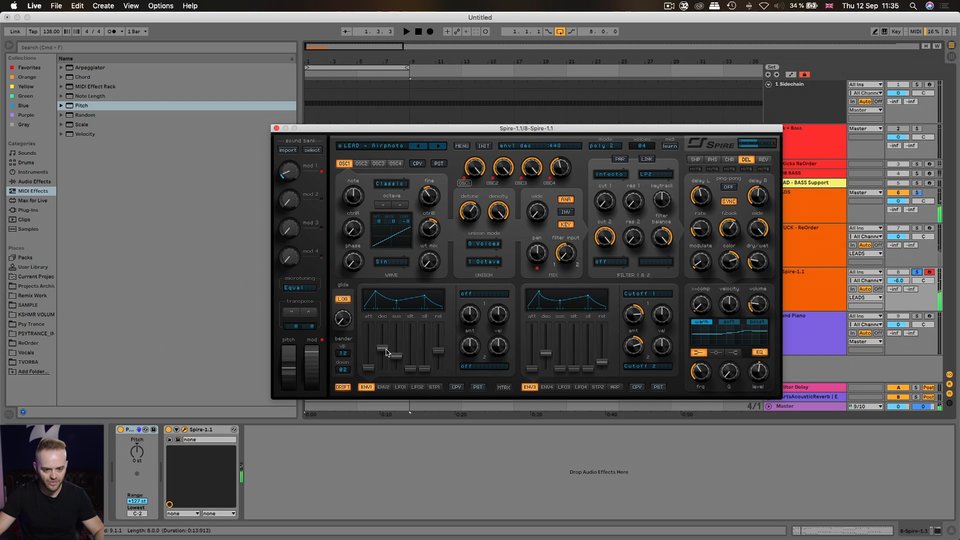Toggle the INV button in Spire mixer
This screenshot has height=540, width=960.
(565, 212)
